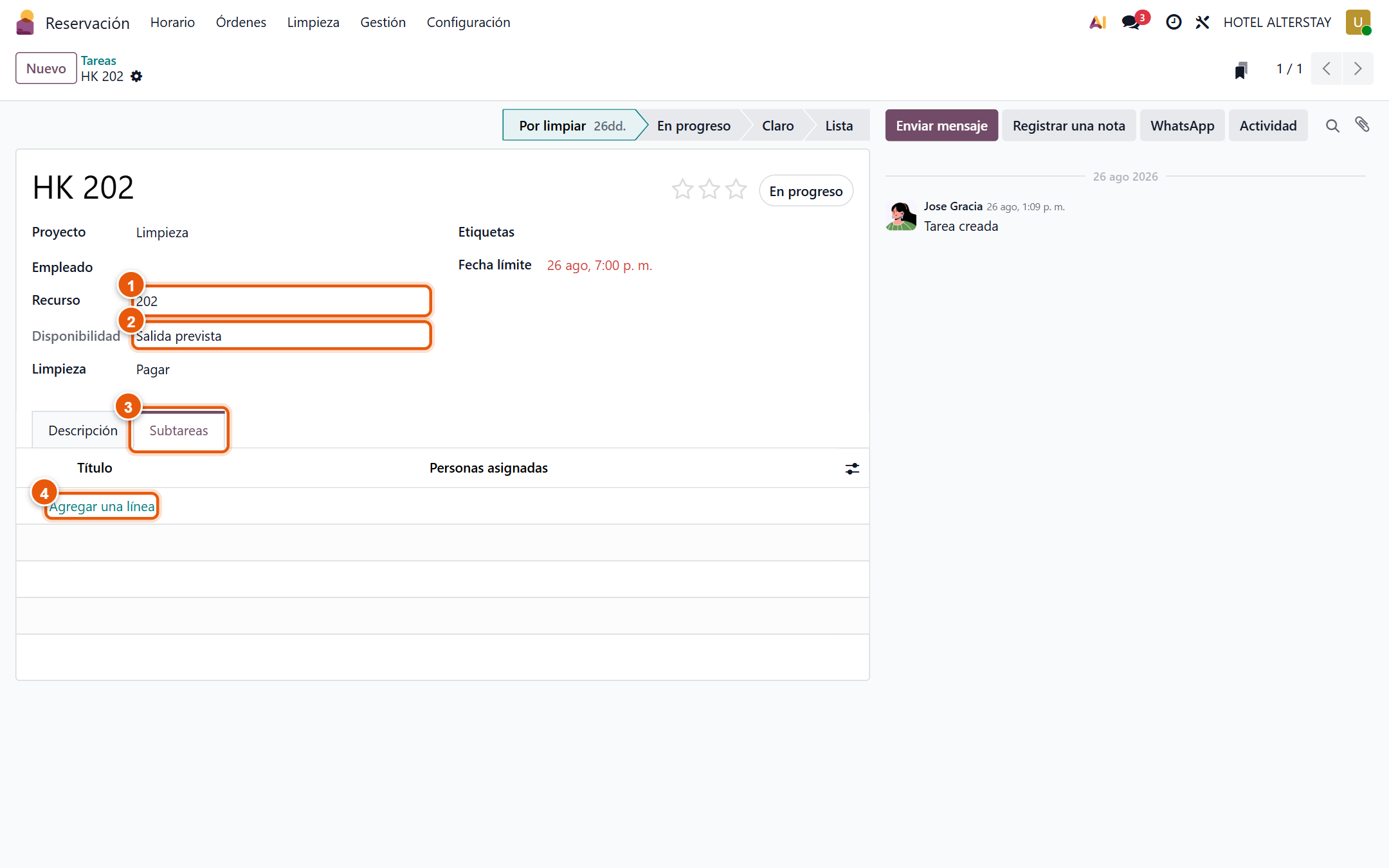Search messages with the magnifier icon
1389x868 pixels.
pyautogui.click(x=1332, y=126)
